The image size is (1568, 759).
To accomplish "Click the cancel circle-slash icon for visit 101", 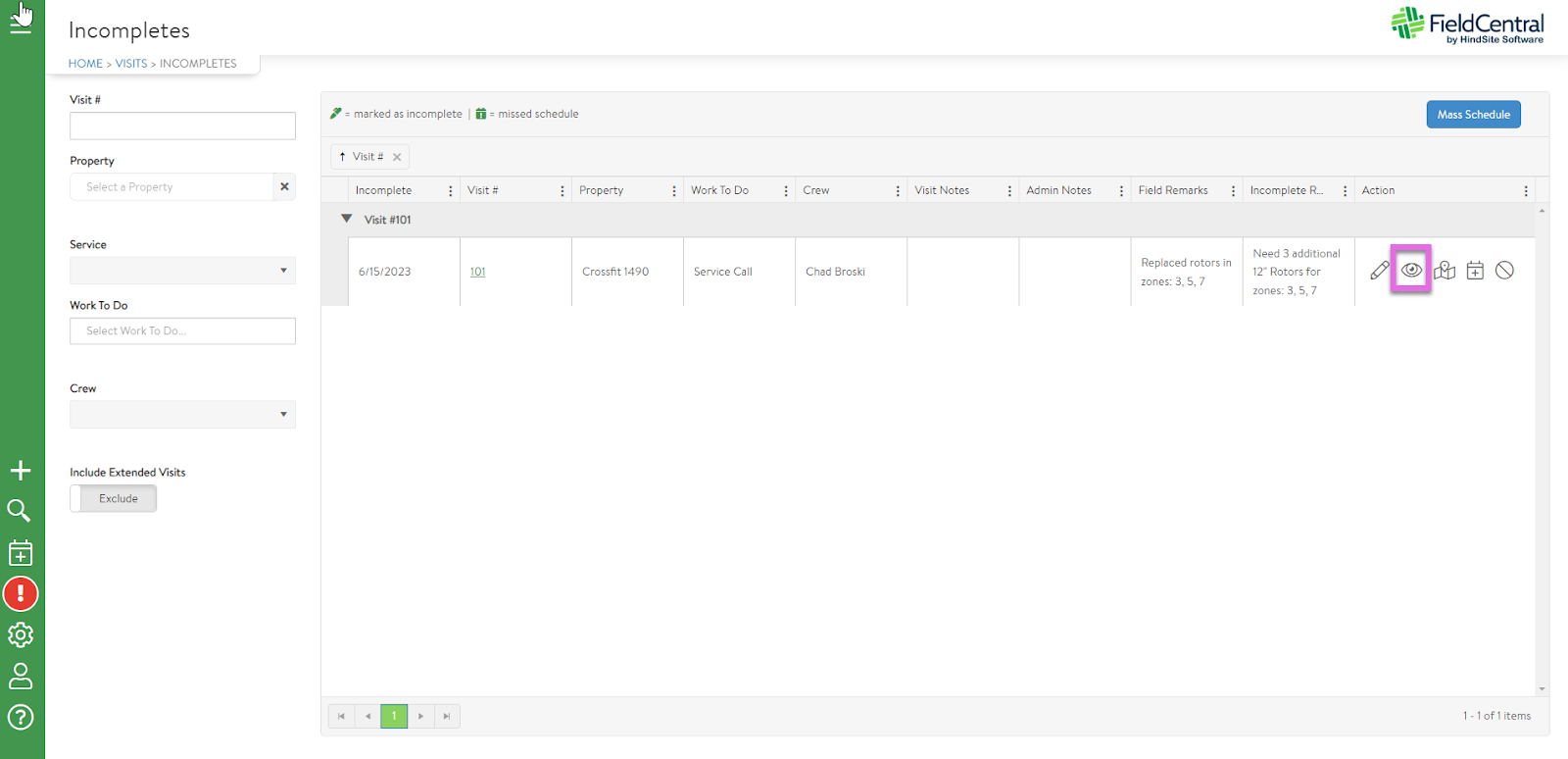I will coord(1504,271).
